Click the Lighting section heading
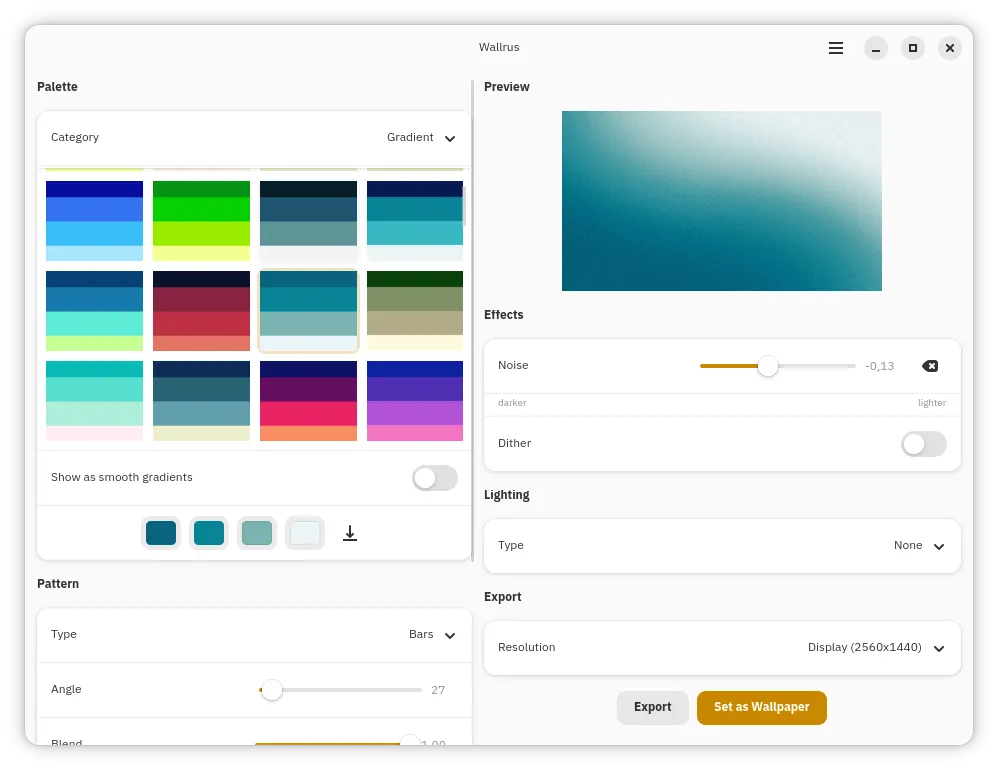Viewport: 998px width, 770px height. (x=507, y=495)
